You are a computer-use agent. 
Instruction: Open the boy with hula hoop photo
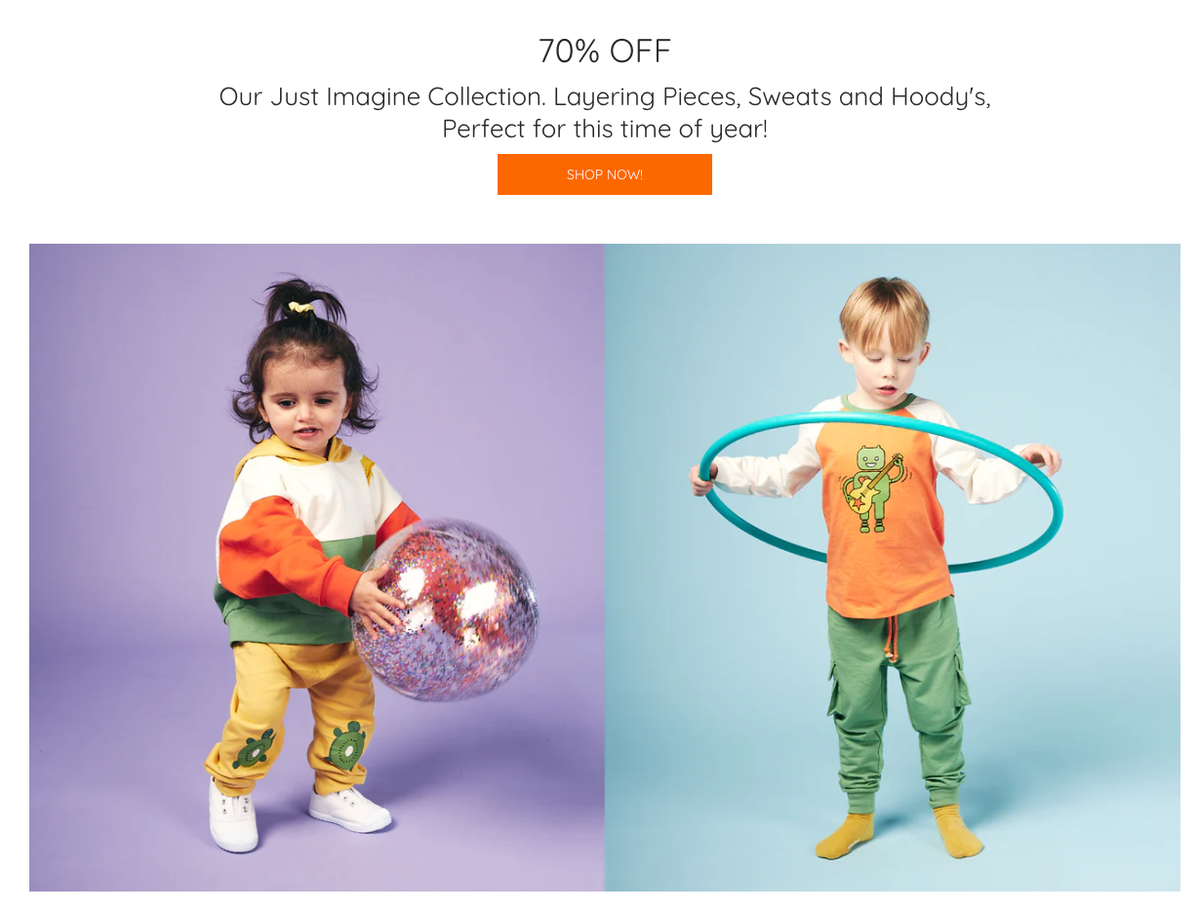(892, 567)
